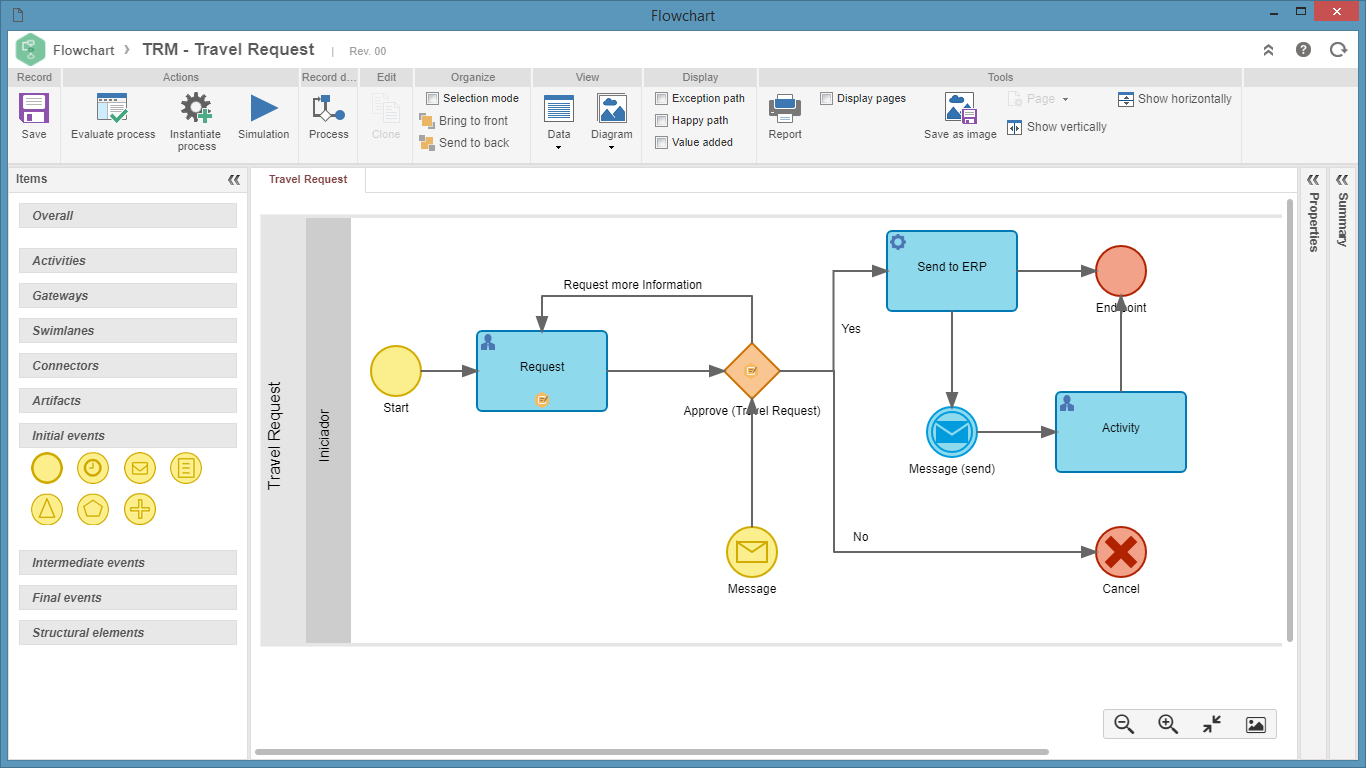Start the Simulation play icon
This screenshot has width=1366, height=768.
coord(264,108)
